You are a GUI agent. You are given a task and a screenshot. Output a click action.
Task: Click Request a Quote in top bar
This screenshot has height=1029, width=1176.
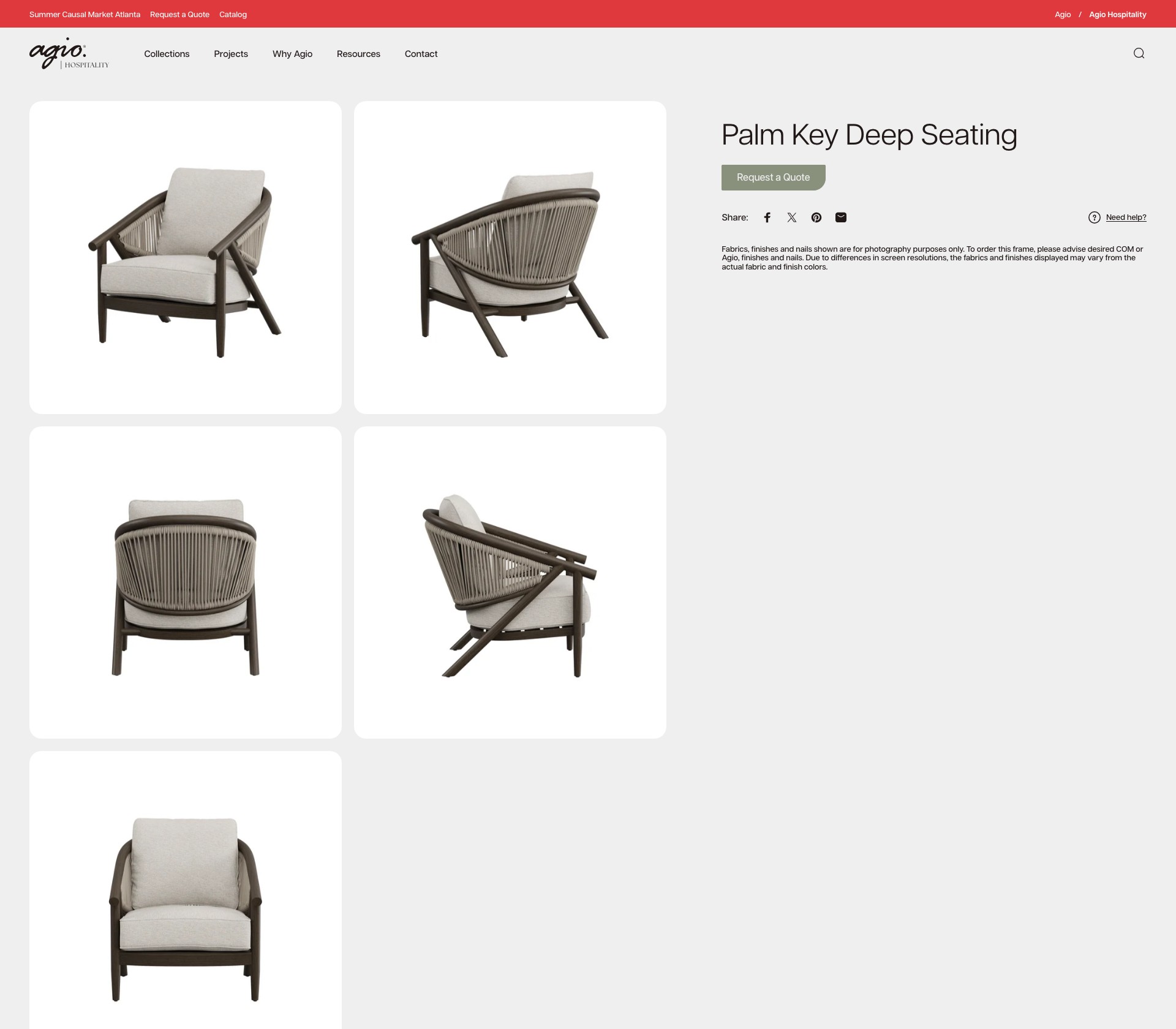point(179,15)
